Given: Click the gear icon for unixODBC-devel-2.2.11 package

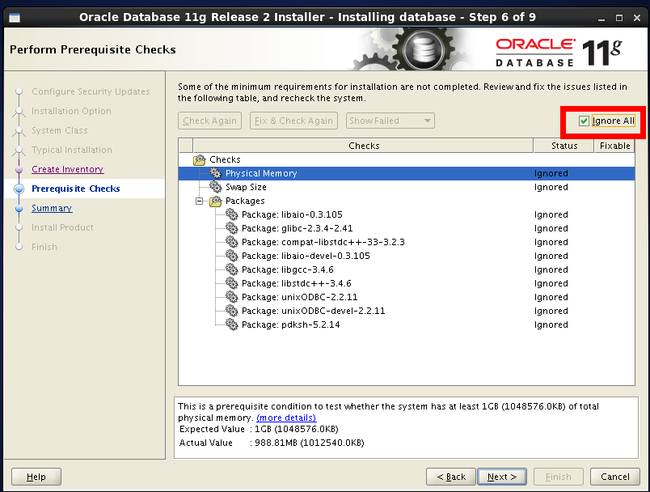Looking at the screenshot, I should tap(232, 310).
